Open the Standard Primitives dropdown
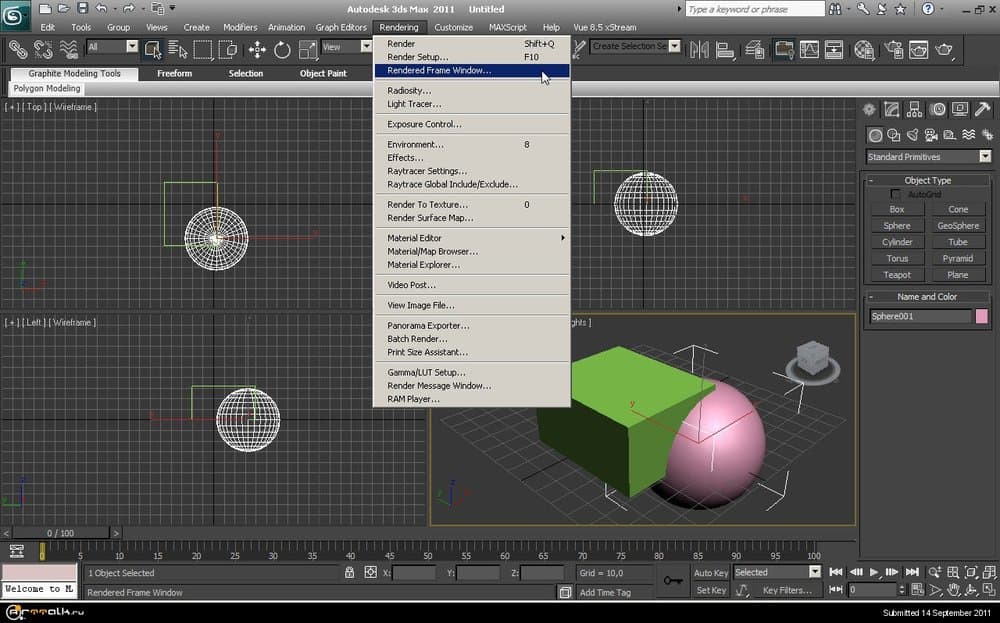This screenshot has width=1000, height=623. point(929,156)
